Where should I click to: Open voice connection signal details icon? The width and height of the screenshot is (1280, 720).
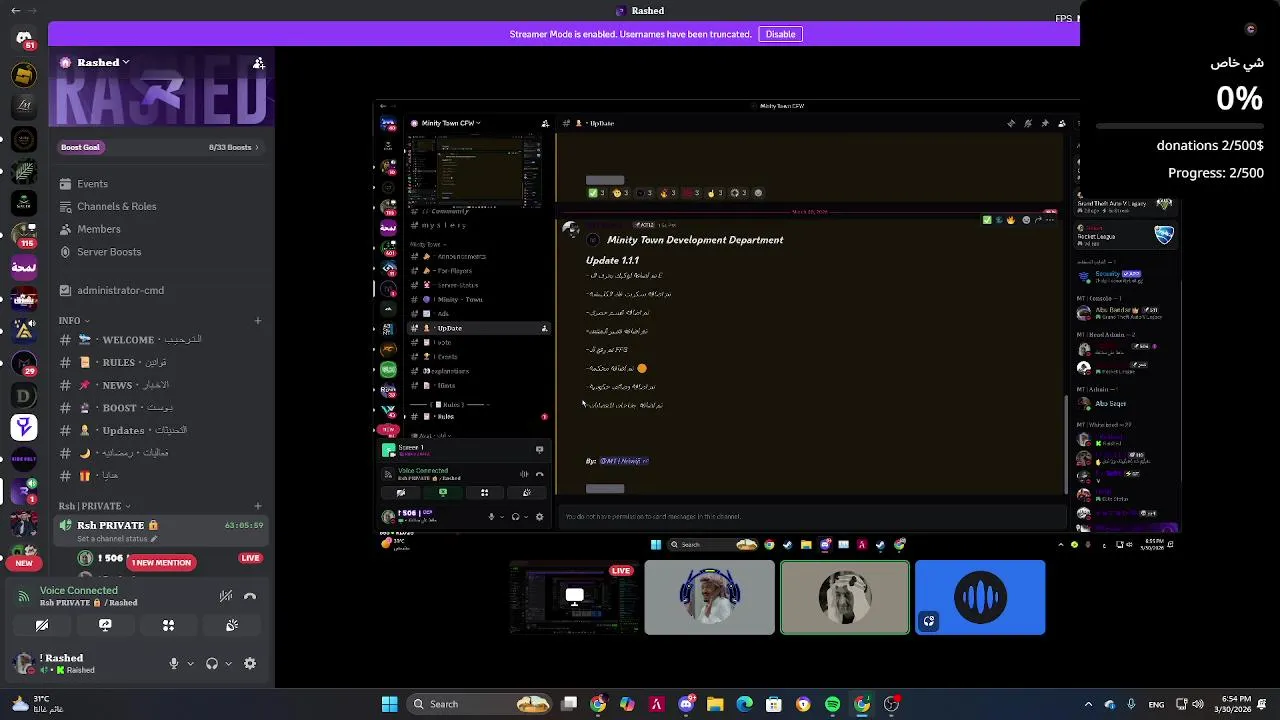pos(24,596)
